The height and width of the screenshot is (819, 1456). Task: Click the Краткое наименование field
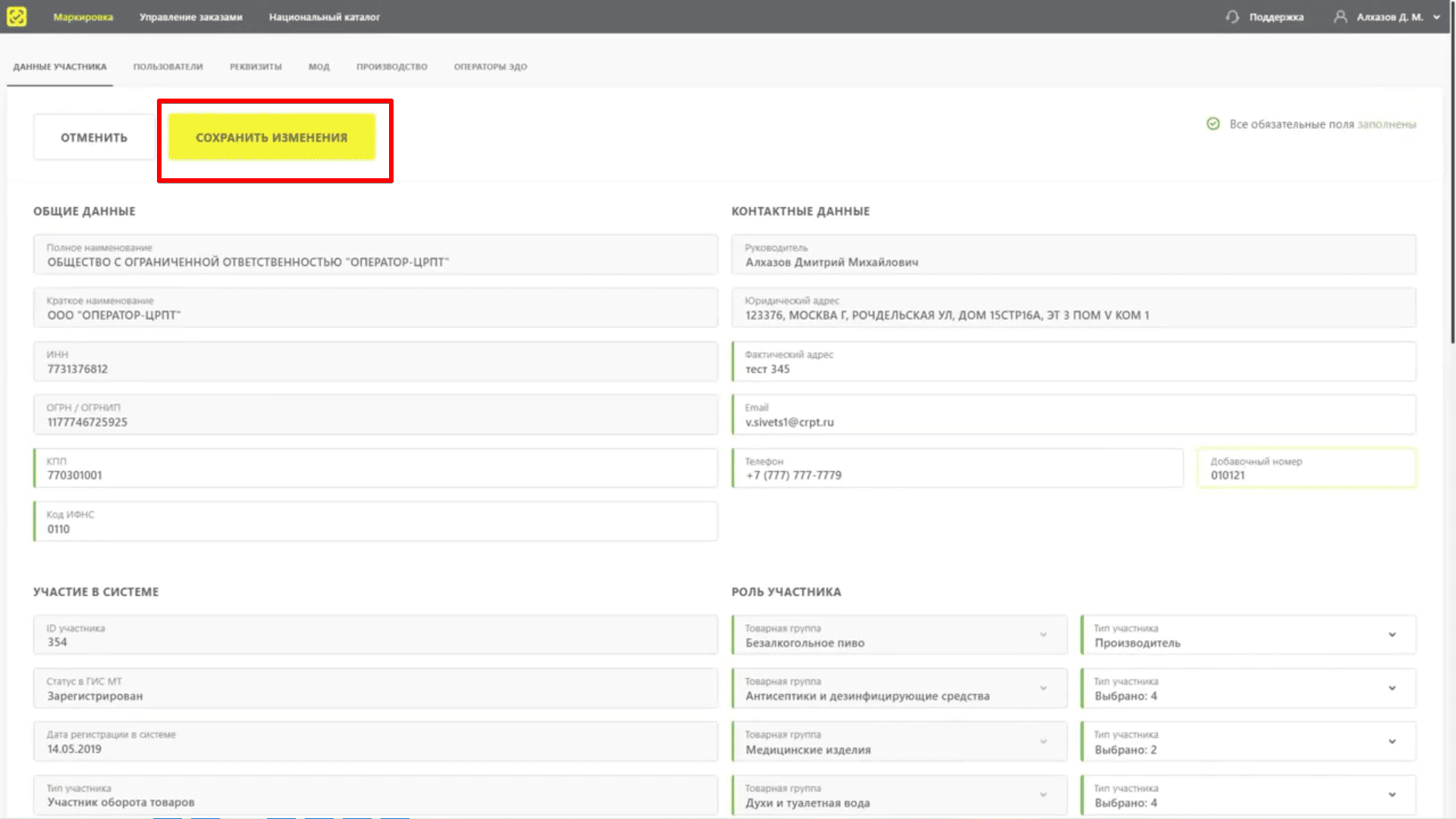375,308
